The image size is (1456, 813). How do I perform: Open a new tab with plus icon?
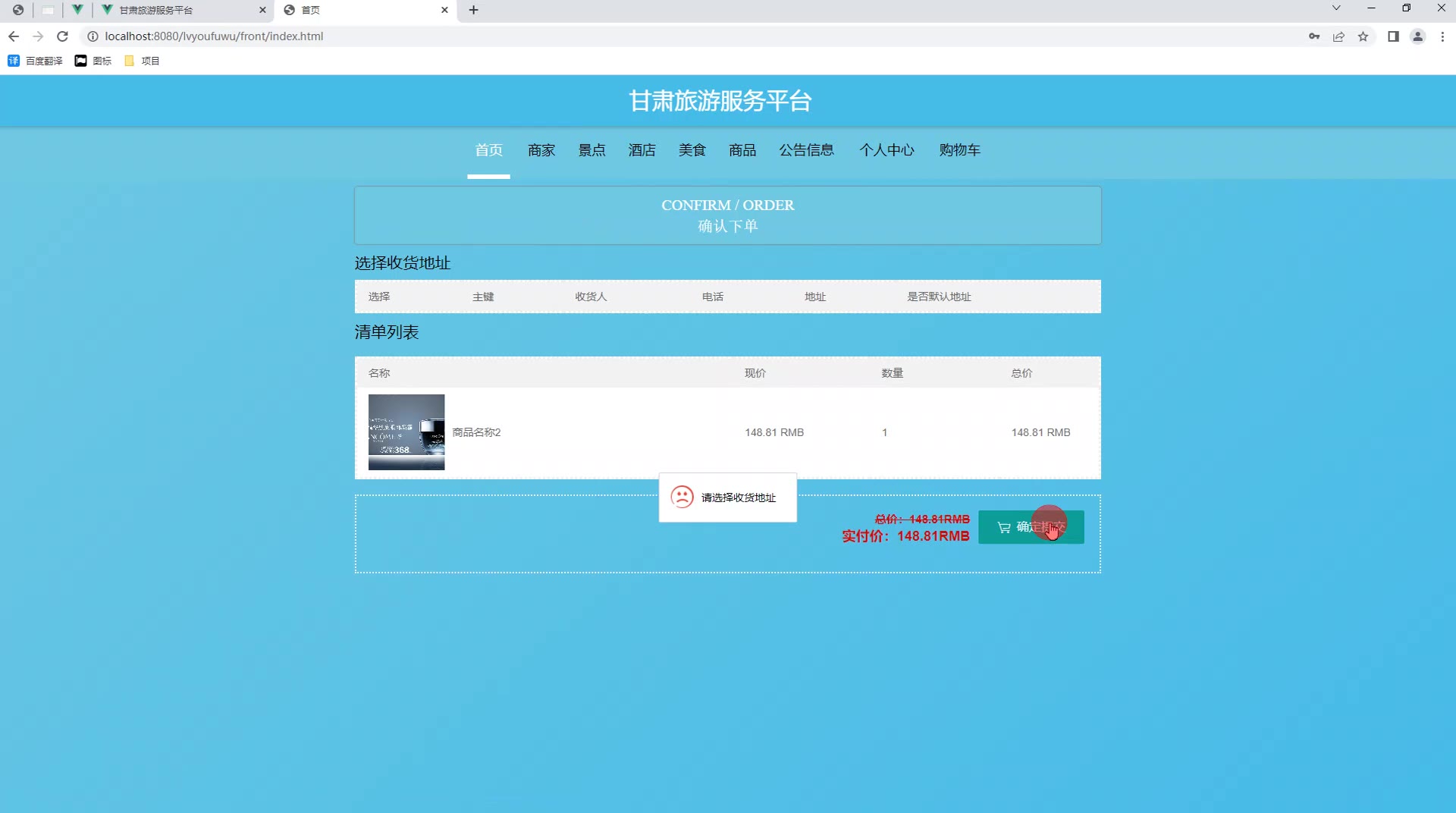tap(474, 10)
